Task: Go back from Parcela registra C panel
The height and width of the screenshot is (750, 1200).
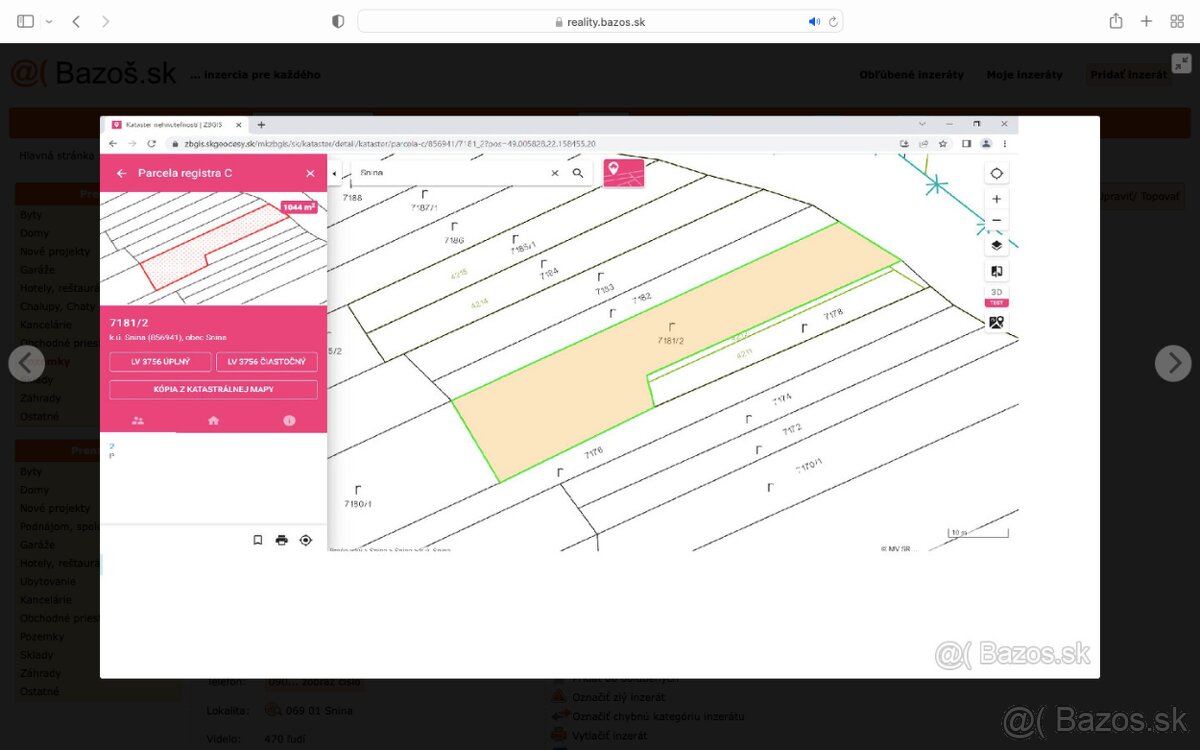Action: pyautogui.click(x=121, y=173)
